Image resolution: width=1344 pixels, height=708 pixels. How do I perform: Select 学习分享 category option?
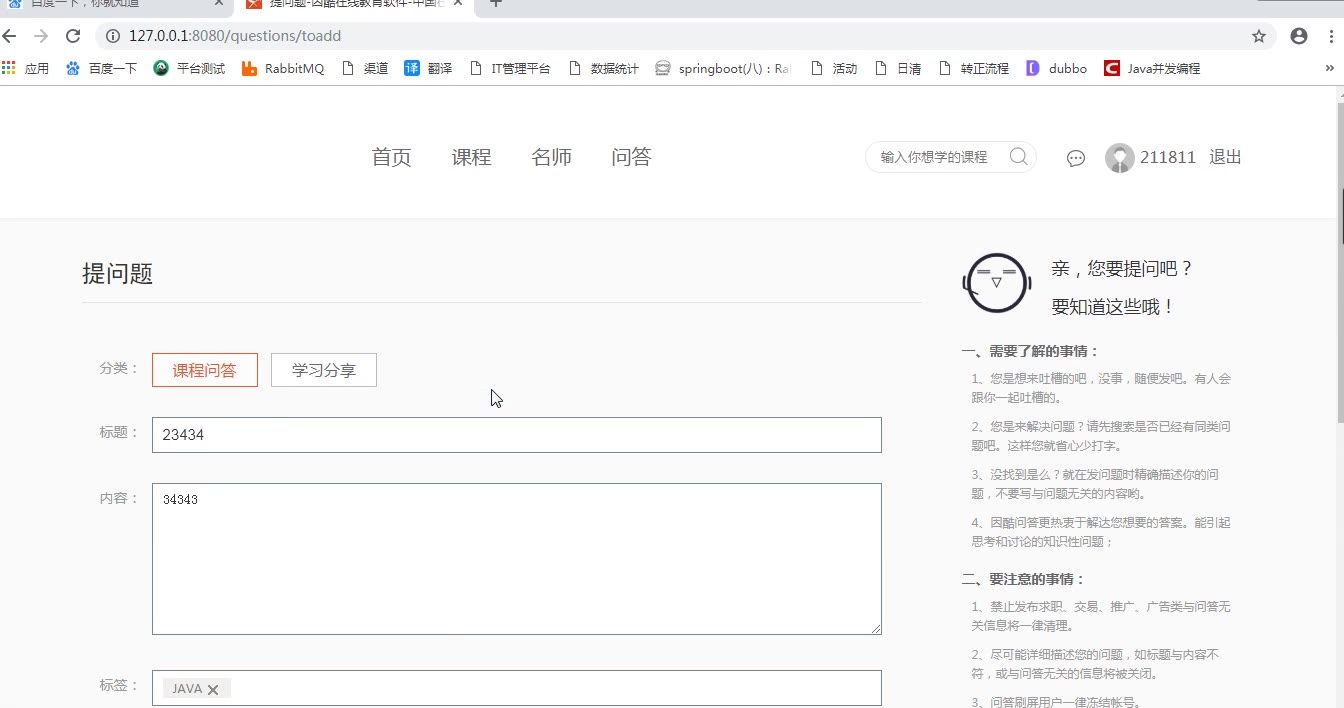point(324,370)
